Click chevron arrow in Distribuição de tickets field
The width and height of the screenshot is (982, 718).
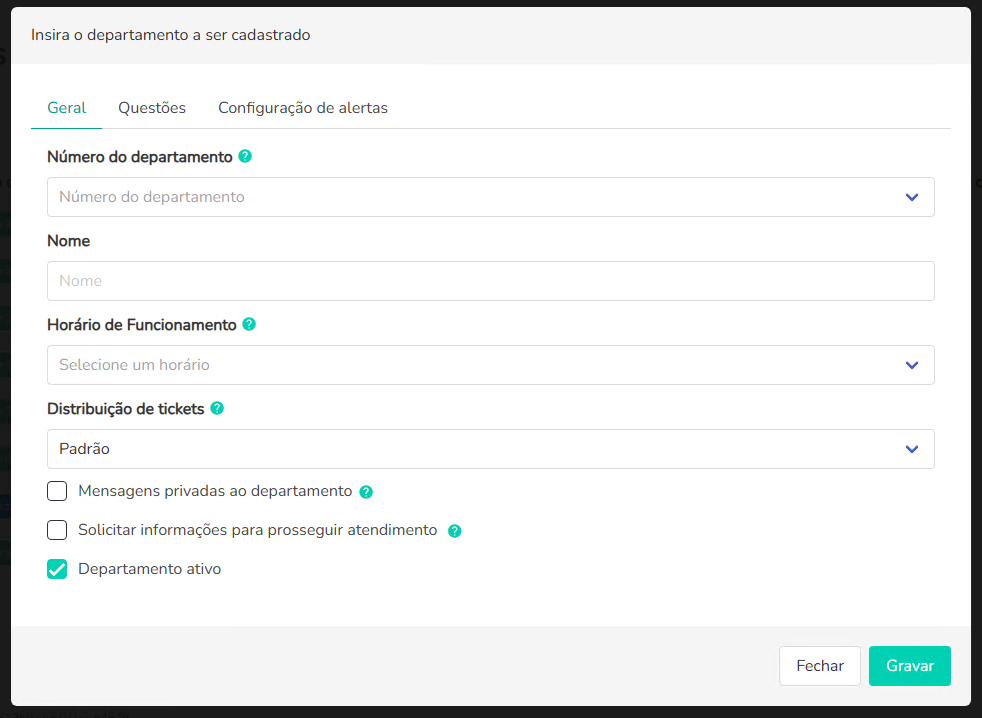click(912, 449)
